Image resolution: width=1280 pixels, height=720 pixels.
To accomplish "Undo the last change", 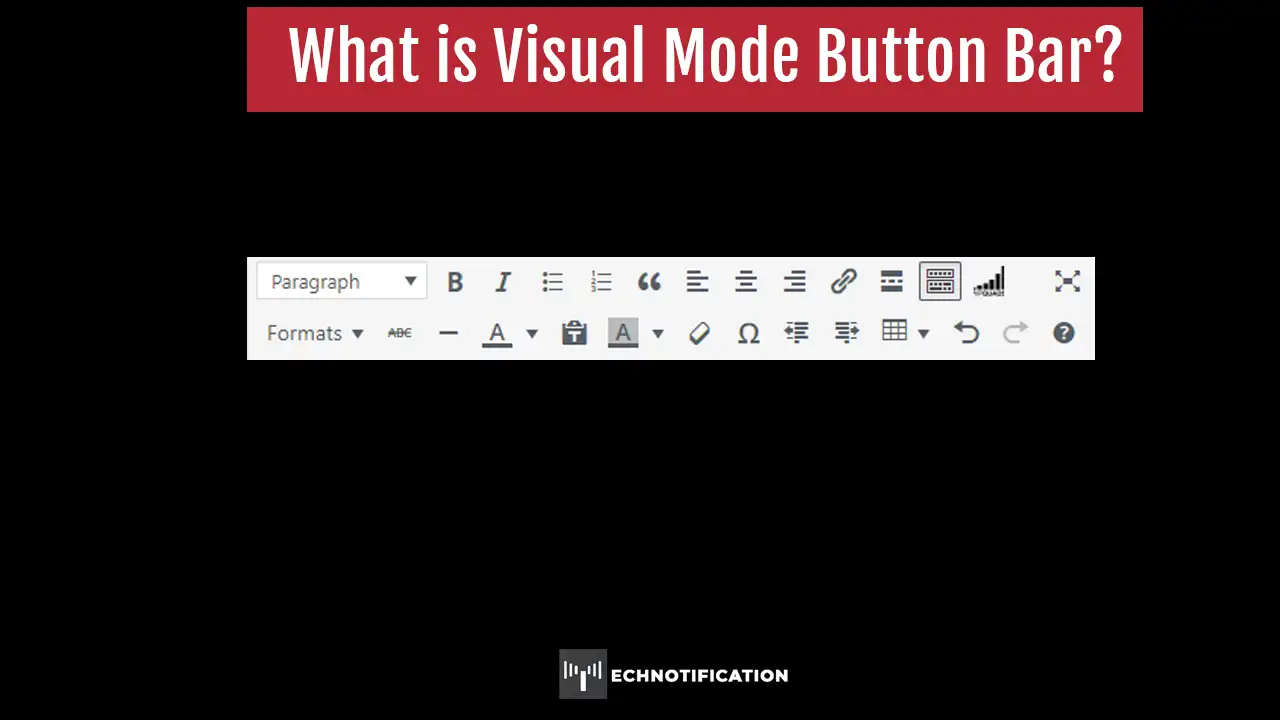I will pos(966,333).
